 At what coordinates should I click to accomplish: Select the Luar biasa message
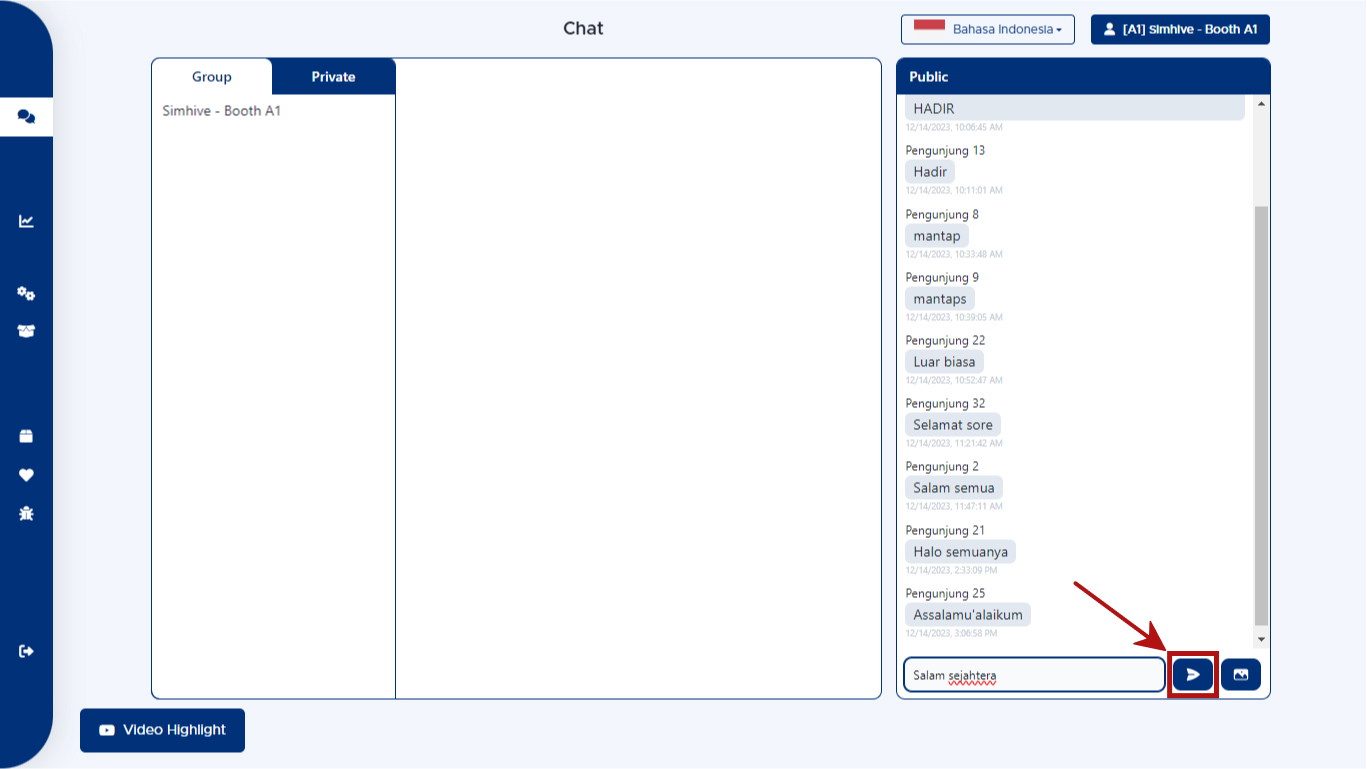[x=945, y=362]
